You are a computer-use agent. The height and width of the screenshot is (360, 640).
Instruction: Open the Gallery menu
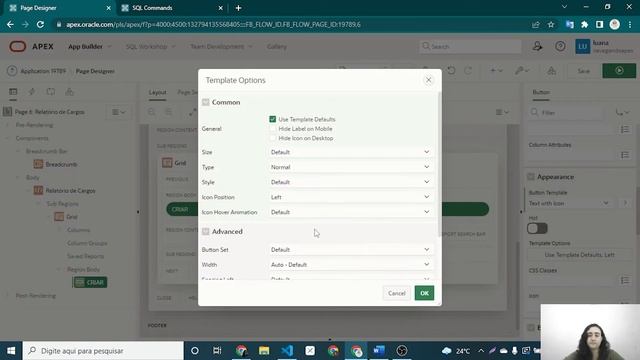pos(277,47)
